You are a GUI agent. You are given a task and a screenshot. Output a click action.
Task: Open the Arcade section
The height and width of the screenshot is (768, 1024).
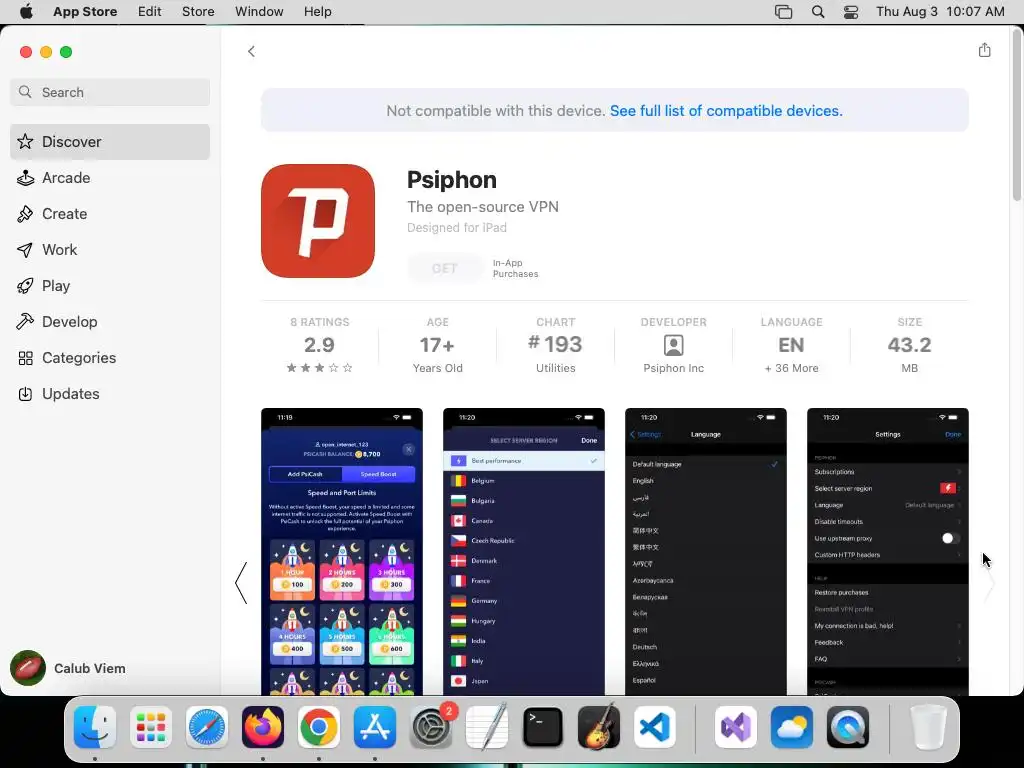(110, 178)
